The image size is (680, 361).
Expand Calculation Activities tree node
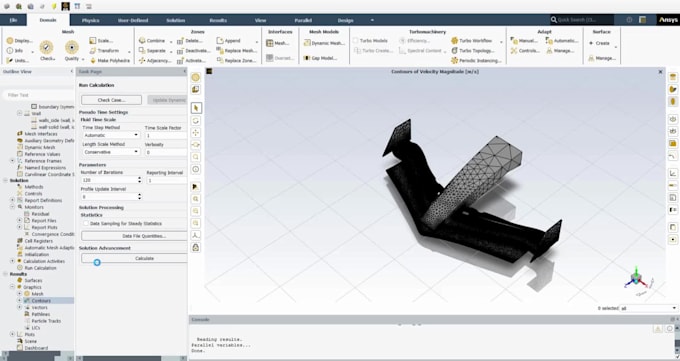[13, 261]
